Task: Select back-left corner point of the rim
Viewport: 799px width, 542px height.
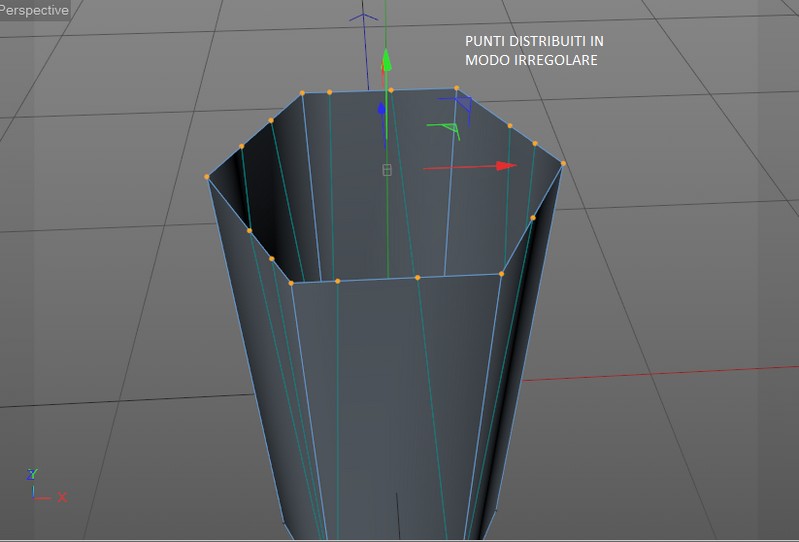Action: pyautogui.click(x=302, y=93)
